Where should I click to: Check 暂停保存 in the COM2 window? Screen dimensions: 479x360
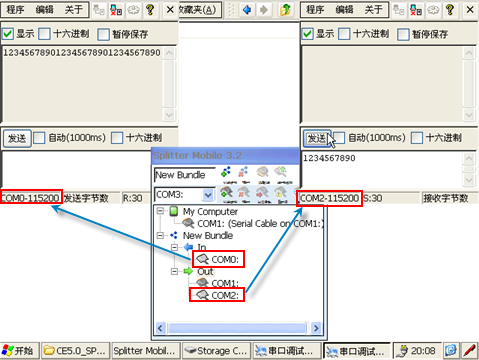click(x=403, y=34)
